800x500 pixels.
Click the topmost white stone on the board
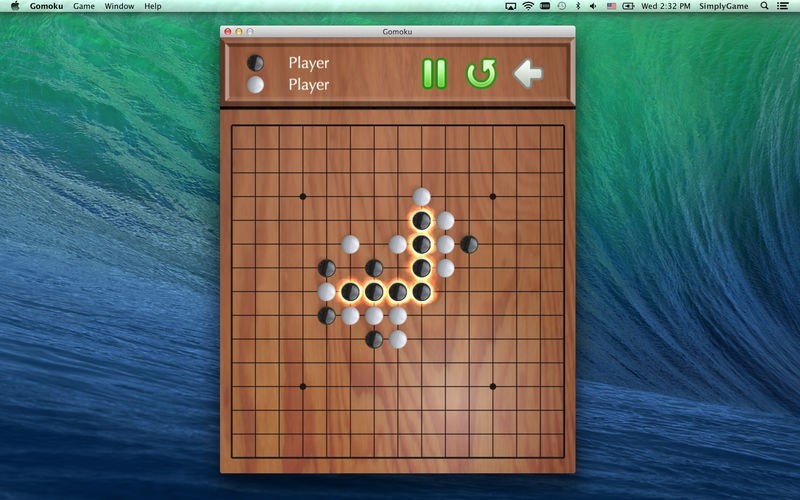pos(422,196)
